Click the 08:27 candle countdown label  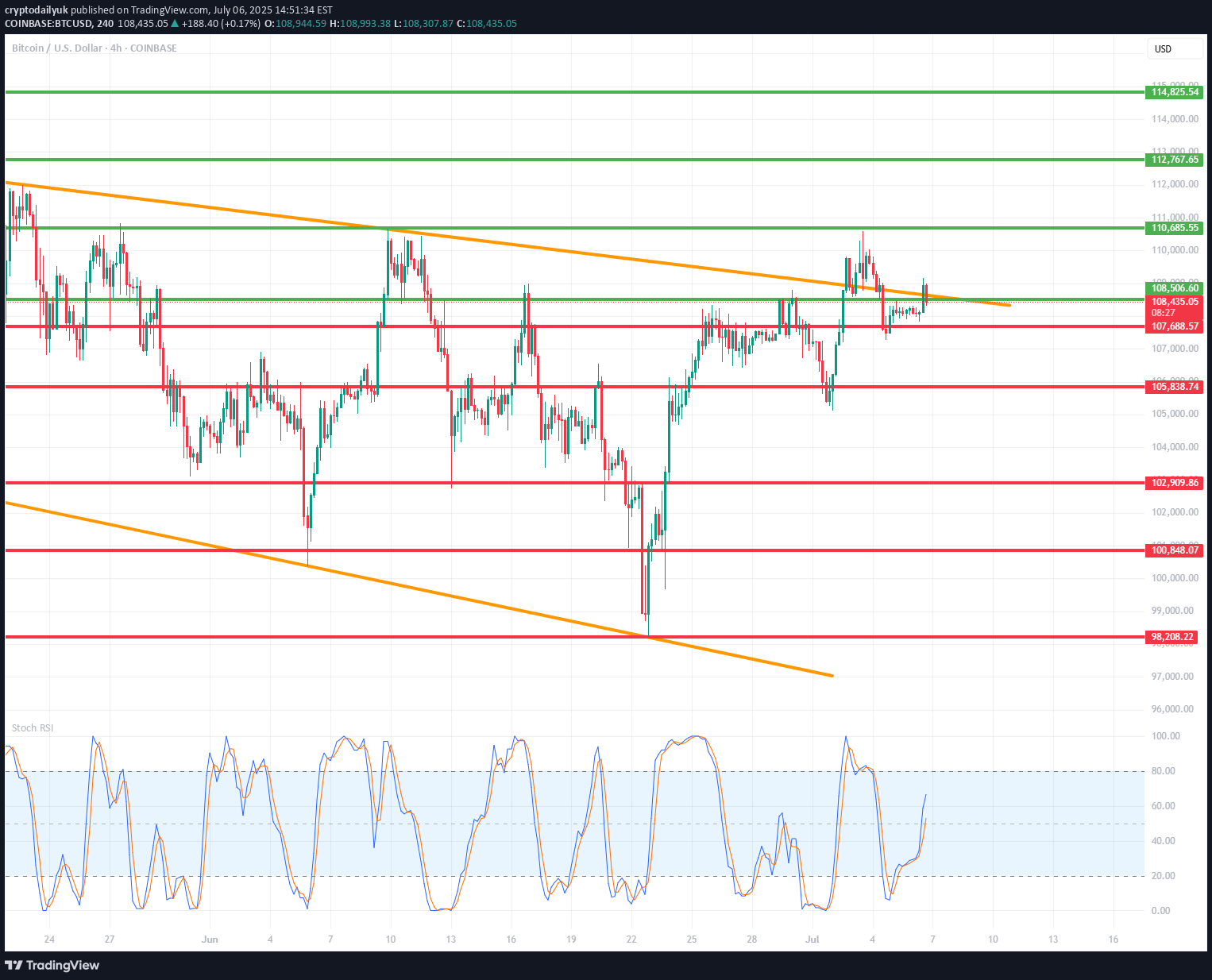point(1163,313)
